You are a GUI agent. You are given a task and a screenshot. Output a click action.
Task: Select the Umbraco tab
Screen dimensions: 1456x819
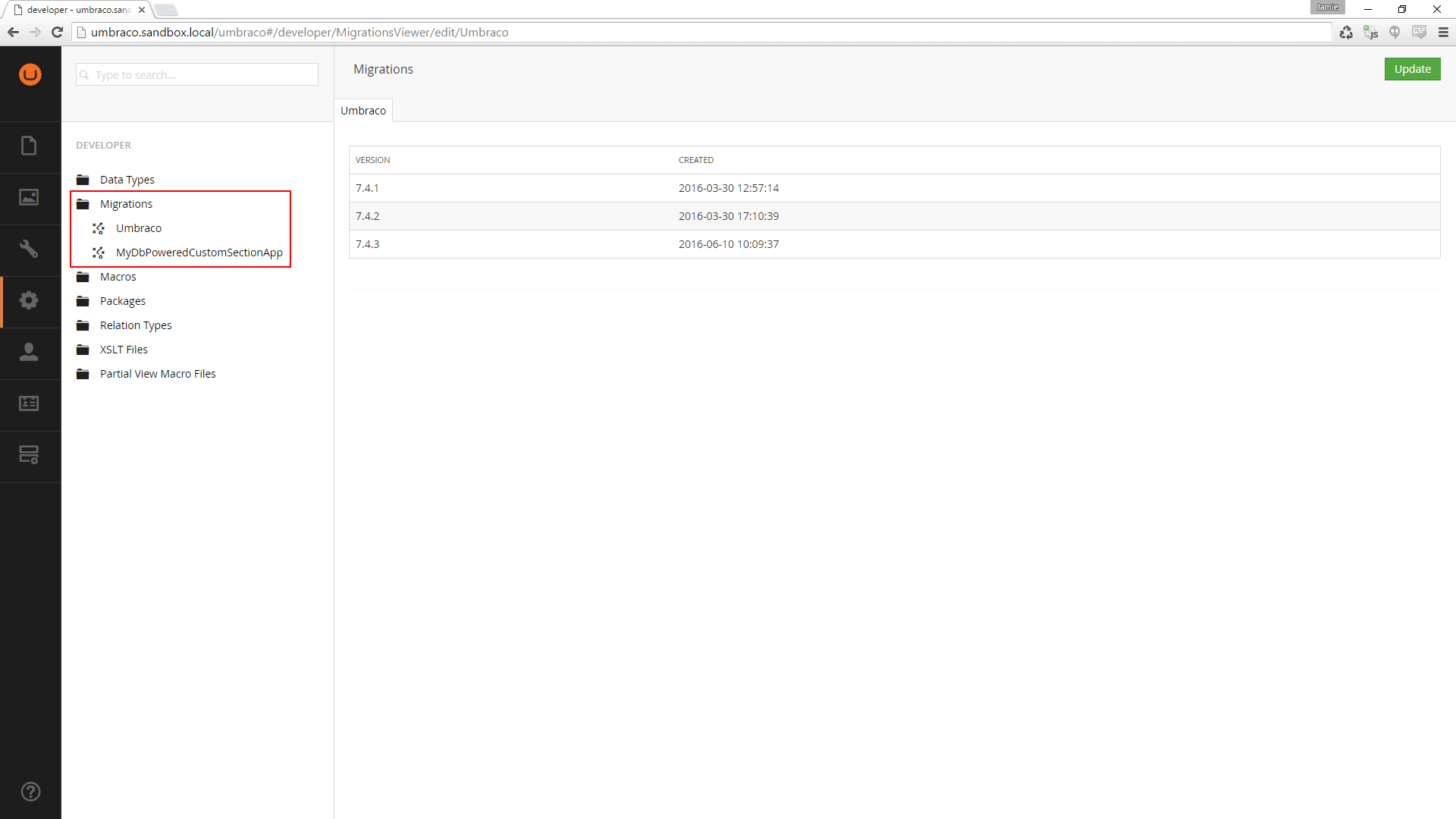(x=363, y=111)
